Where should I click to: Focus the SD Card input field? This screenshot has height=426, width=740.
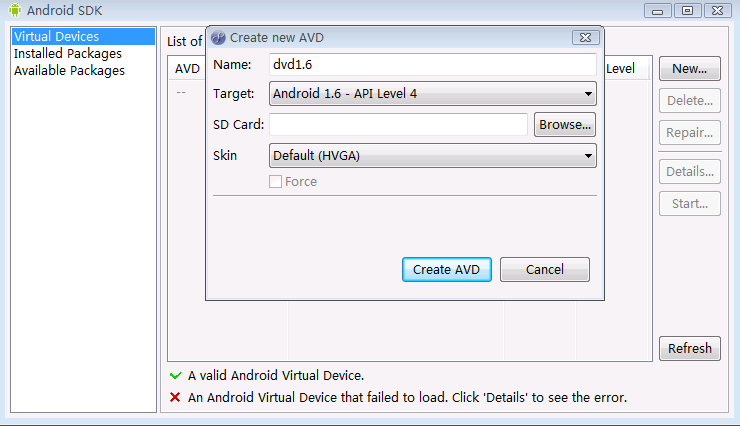pos(398,125)
